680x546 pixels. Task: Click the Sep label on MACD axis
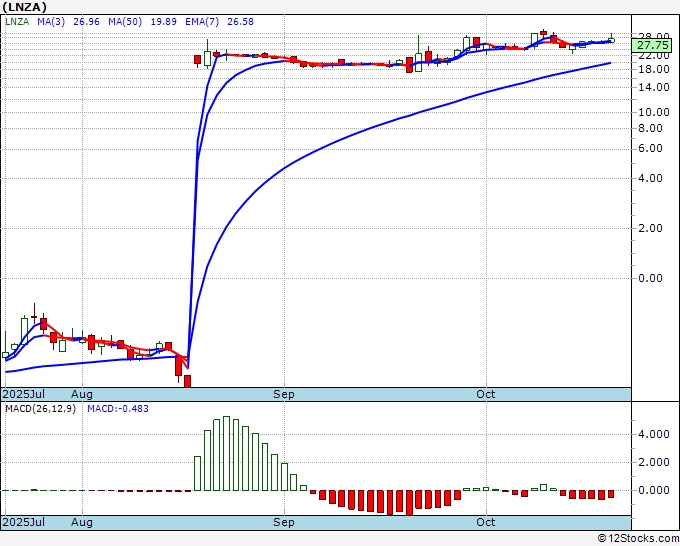[x=284, y=522]
